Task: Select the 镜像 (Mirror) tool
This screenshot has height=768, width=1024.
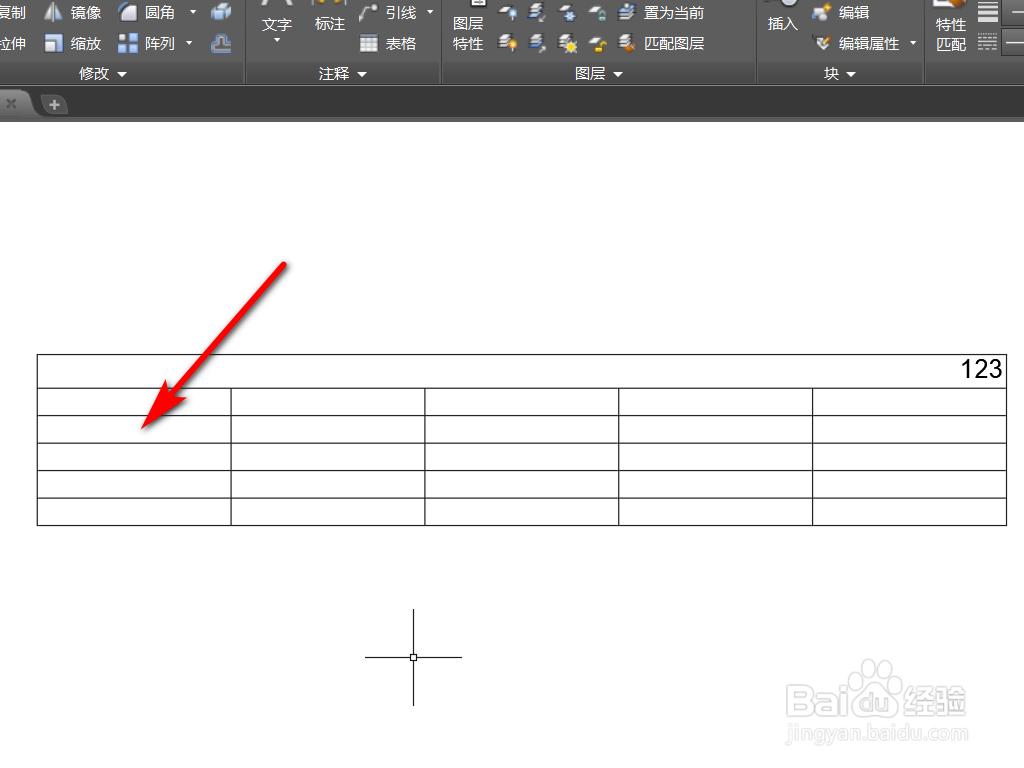Action: (x=72, y=12)
